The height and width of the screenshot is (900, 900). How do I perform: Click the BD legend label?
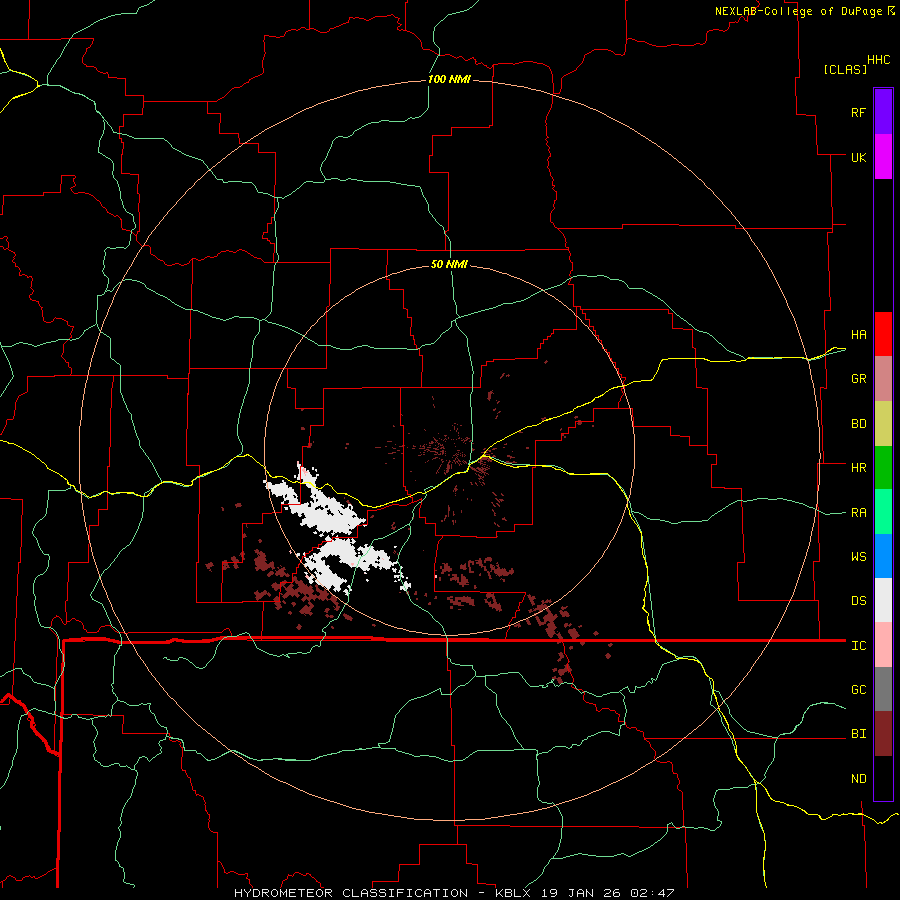(x=858, y=424)
